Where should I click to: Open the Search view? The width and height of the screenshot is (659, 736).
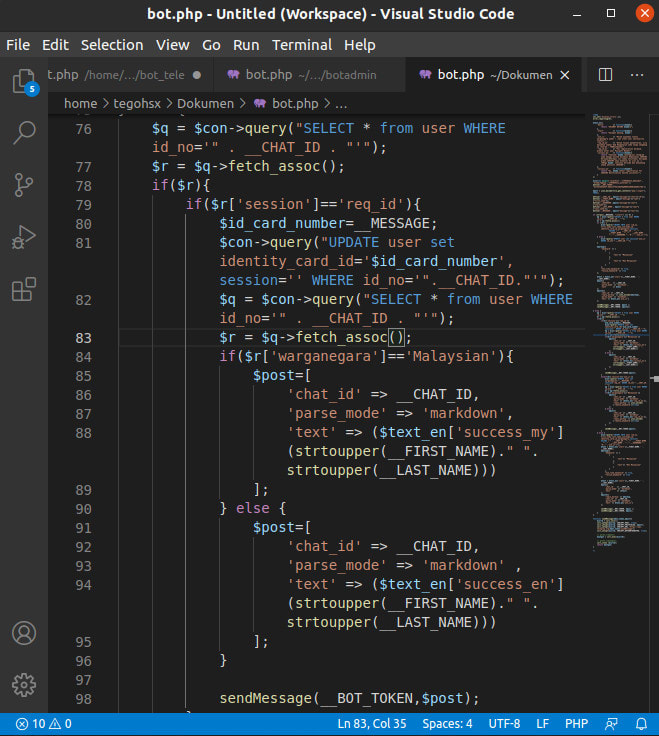point(24,132)
